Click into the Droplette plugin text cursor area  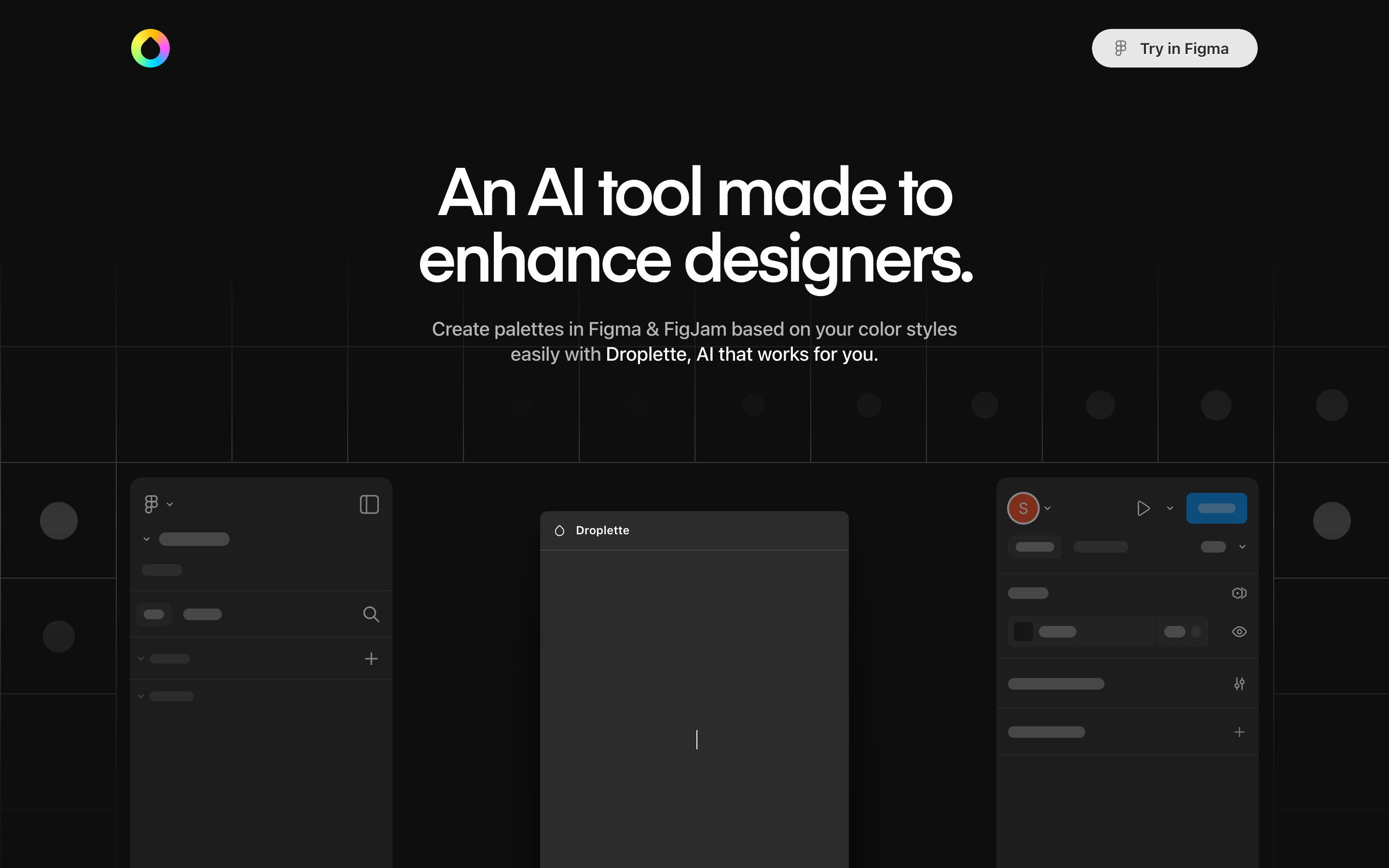(x=696, y=739)
